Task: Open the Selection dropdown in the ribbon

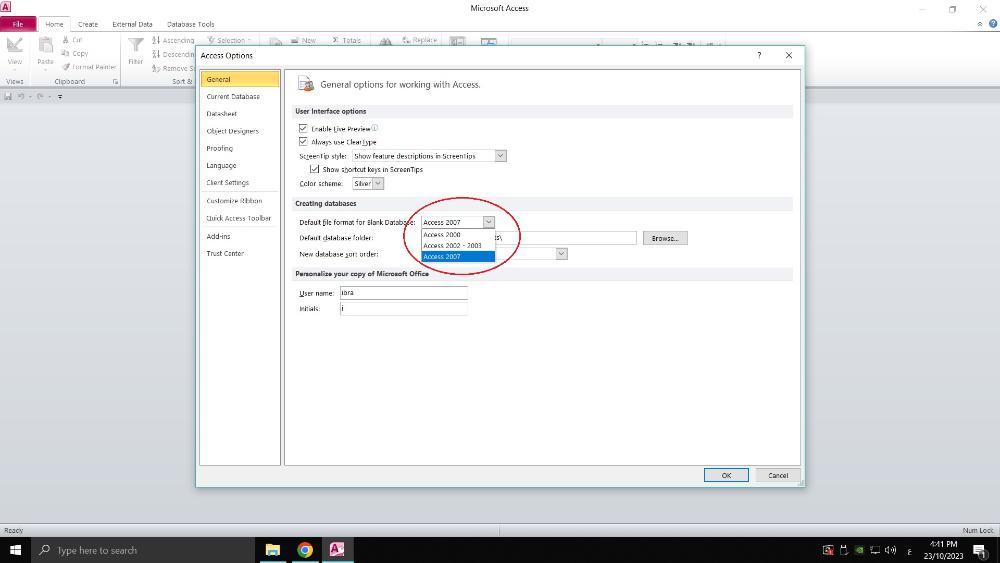Action: [x=229, y=40]
